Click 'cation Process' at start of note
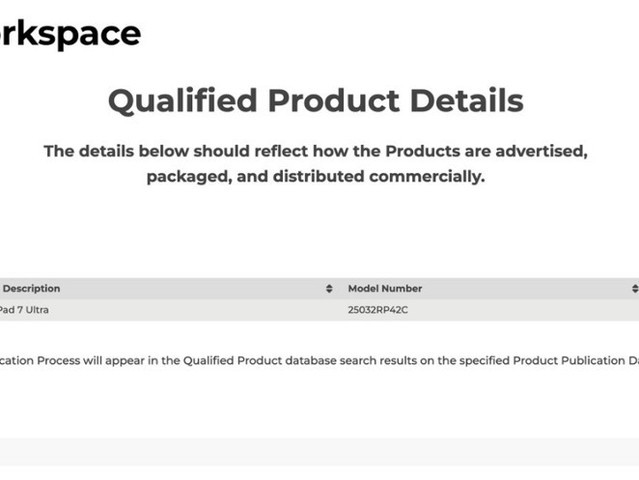Screen dimensions: 639x480 [x=40, y=361]
